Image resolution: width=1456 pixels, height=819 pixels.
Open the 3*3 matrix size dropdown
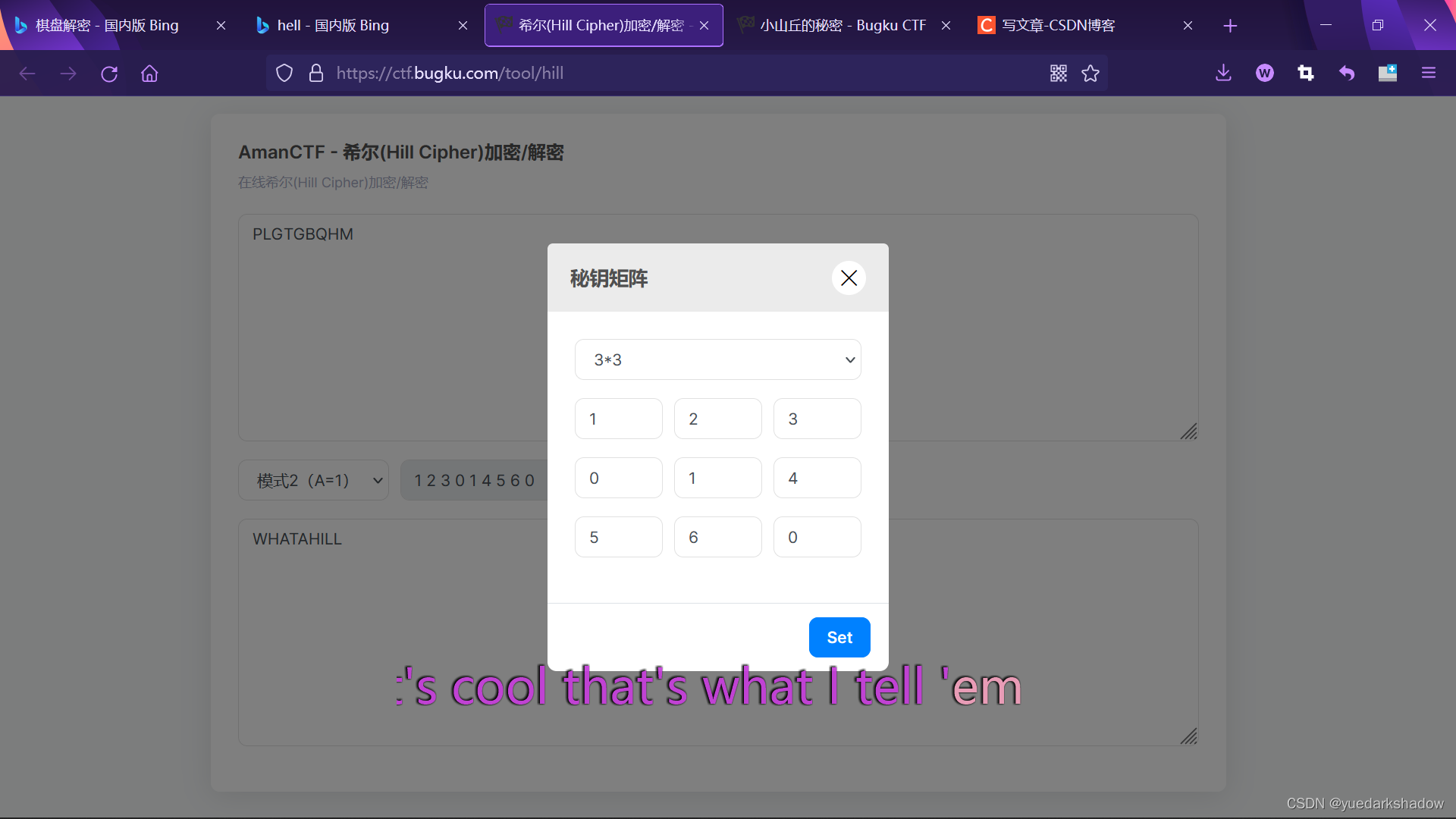click(x=717, y=359)
